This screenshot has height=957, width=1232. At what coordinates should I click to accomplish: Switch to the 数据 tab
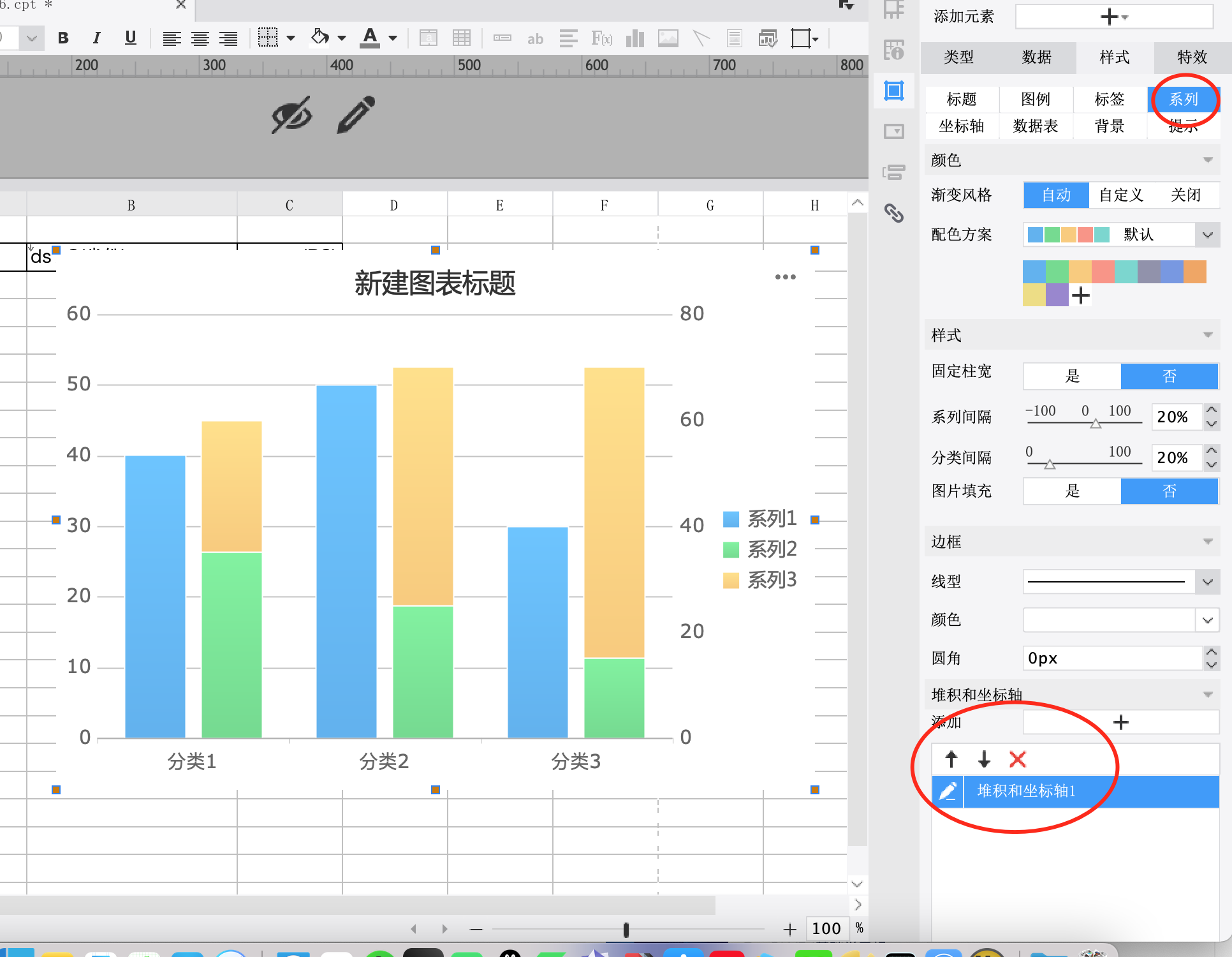(1036, 57)
